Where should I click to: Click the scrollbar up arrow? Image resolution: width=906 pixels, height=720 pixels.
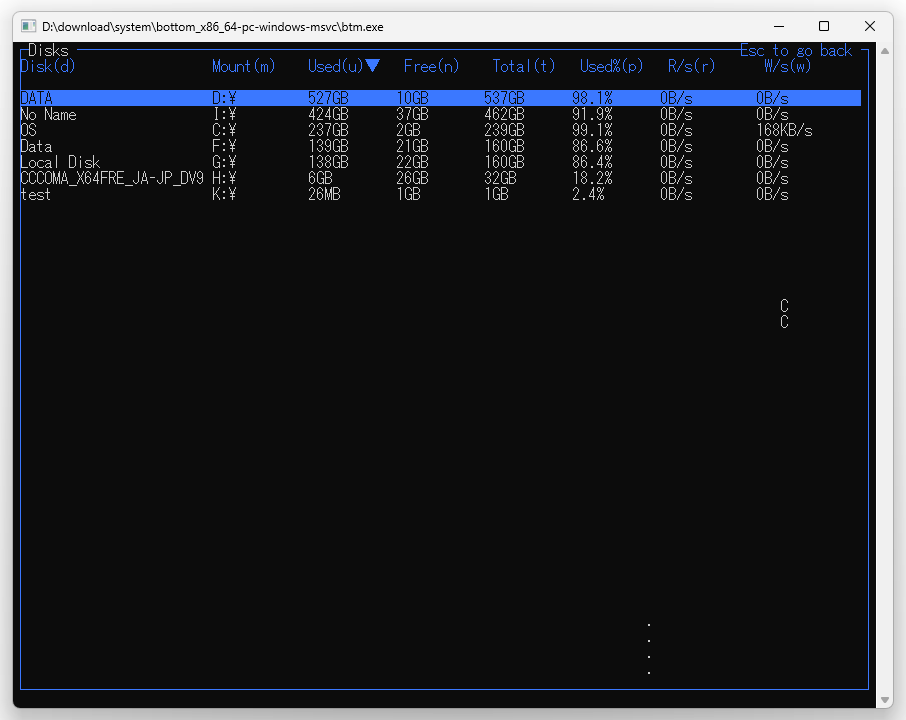[x=885, y=51]
